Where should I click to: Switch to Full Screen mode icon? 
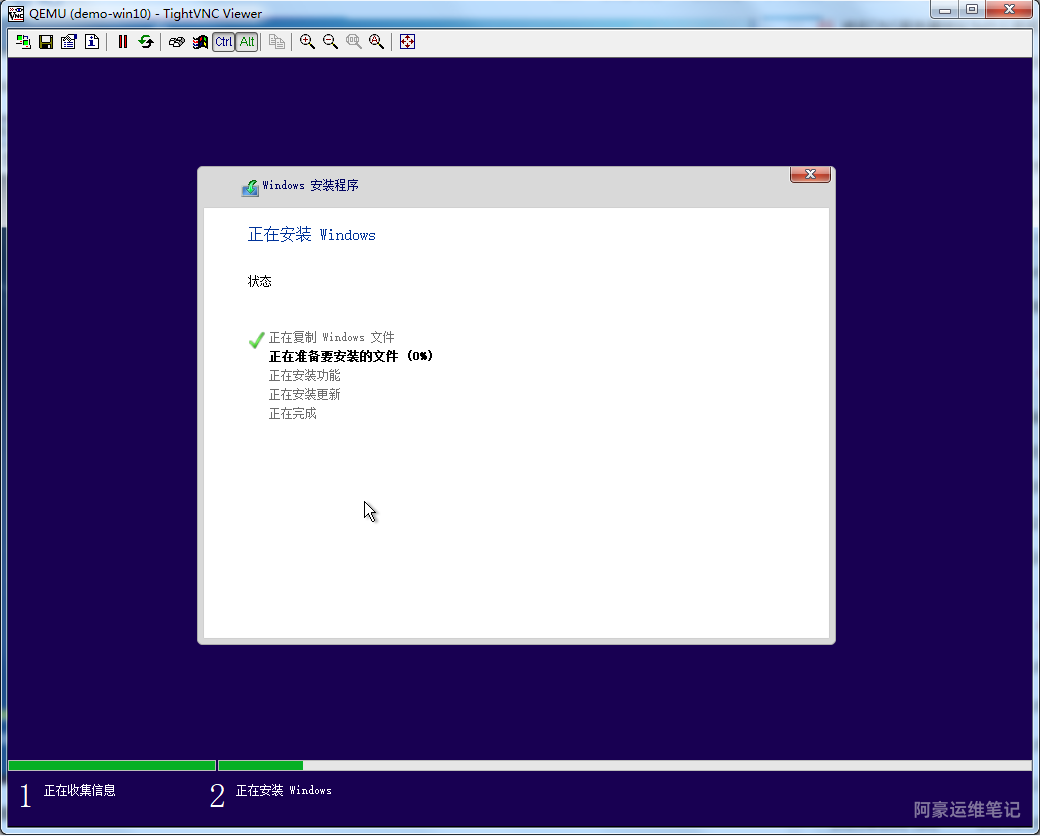[407, 42]
